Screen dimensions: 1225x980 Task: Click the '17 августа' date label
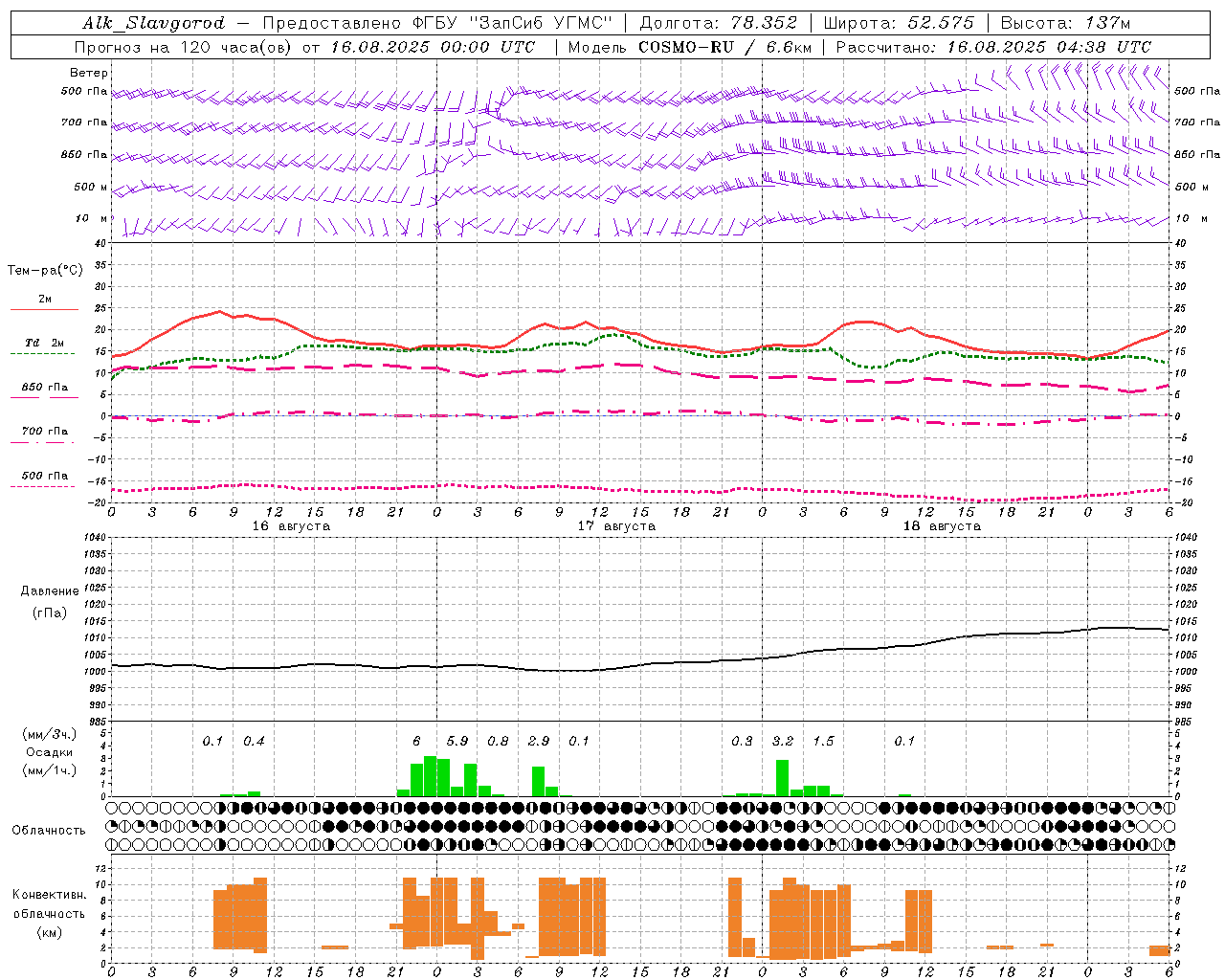[x=616, y=526]
